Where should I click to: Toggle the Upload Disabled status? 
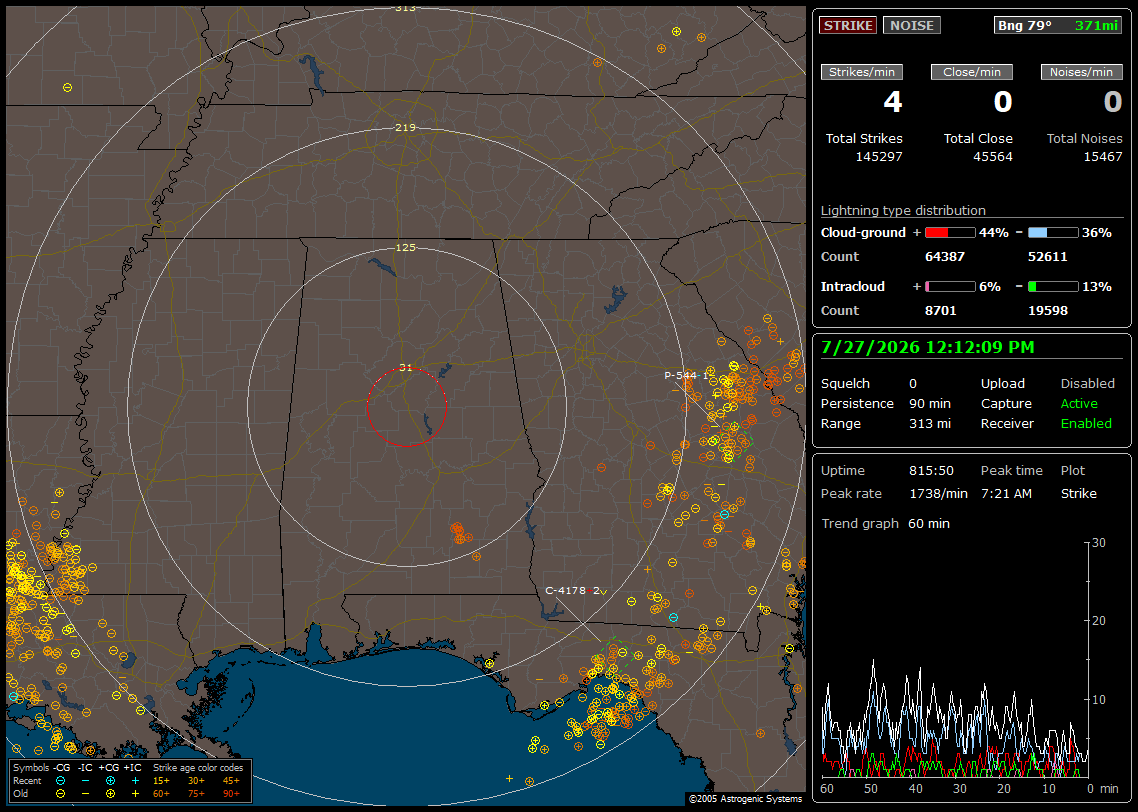[x=1087, y=383]
